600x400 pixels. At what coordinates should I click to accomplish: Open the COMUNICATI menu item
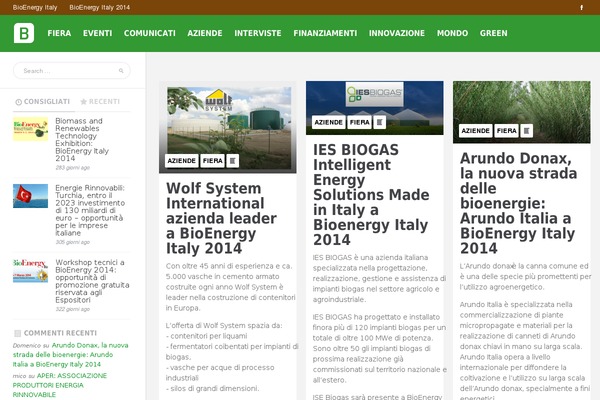click(x=150, y=33)
